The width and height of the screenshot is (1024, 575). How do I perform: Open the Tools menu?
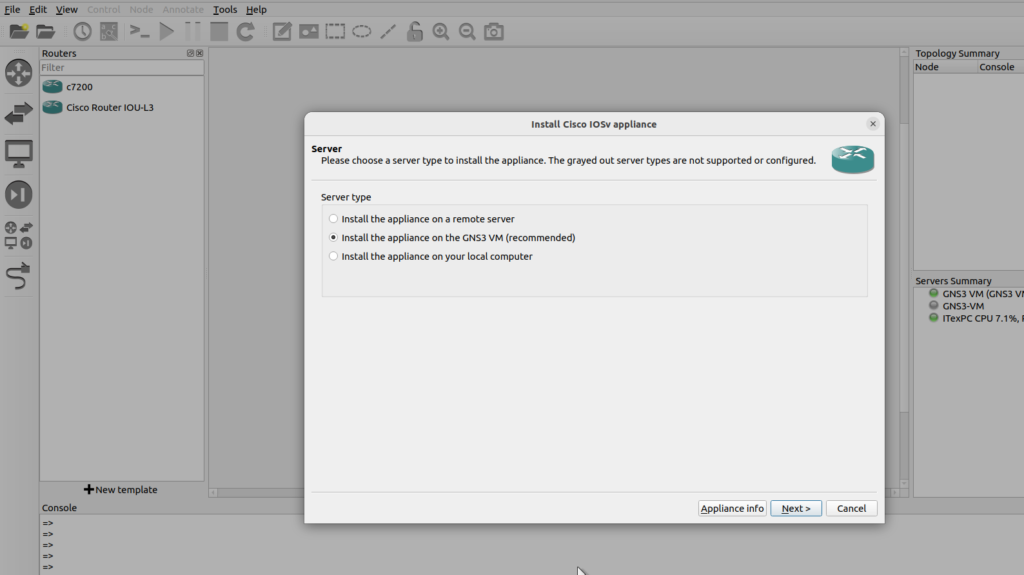(225, 9)
